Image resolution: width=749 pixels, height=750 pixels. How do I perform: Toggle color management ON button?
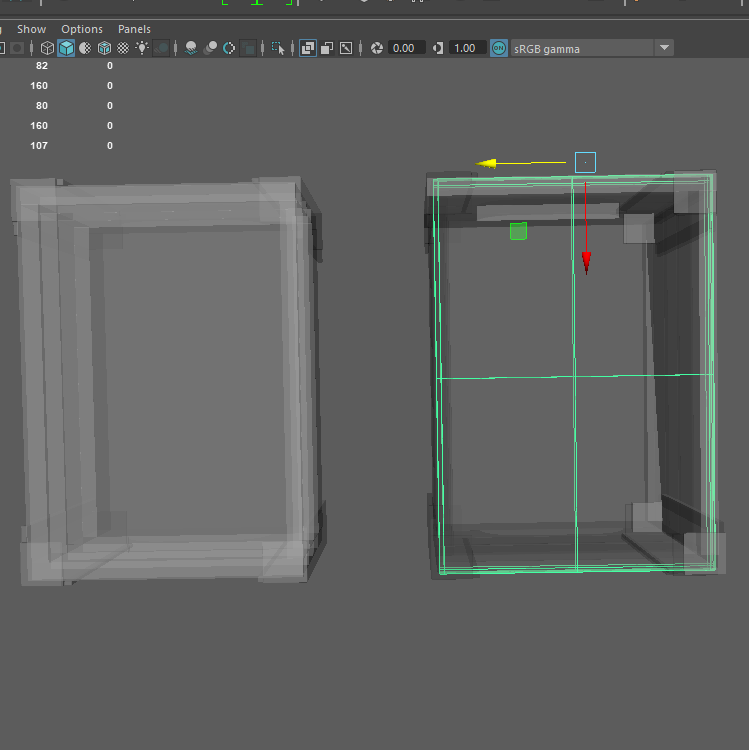[499, 48]
